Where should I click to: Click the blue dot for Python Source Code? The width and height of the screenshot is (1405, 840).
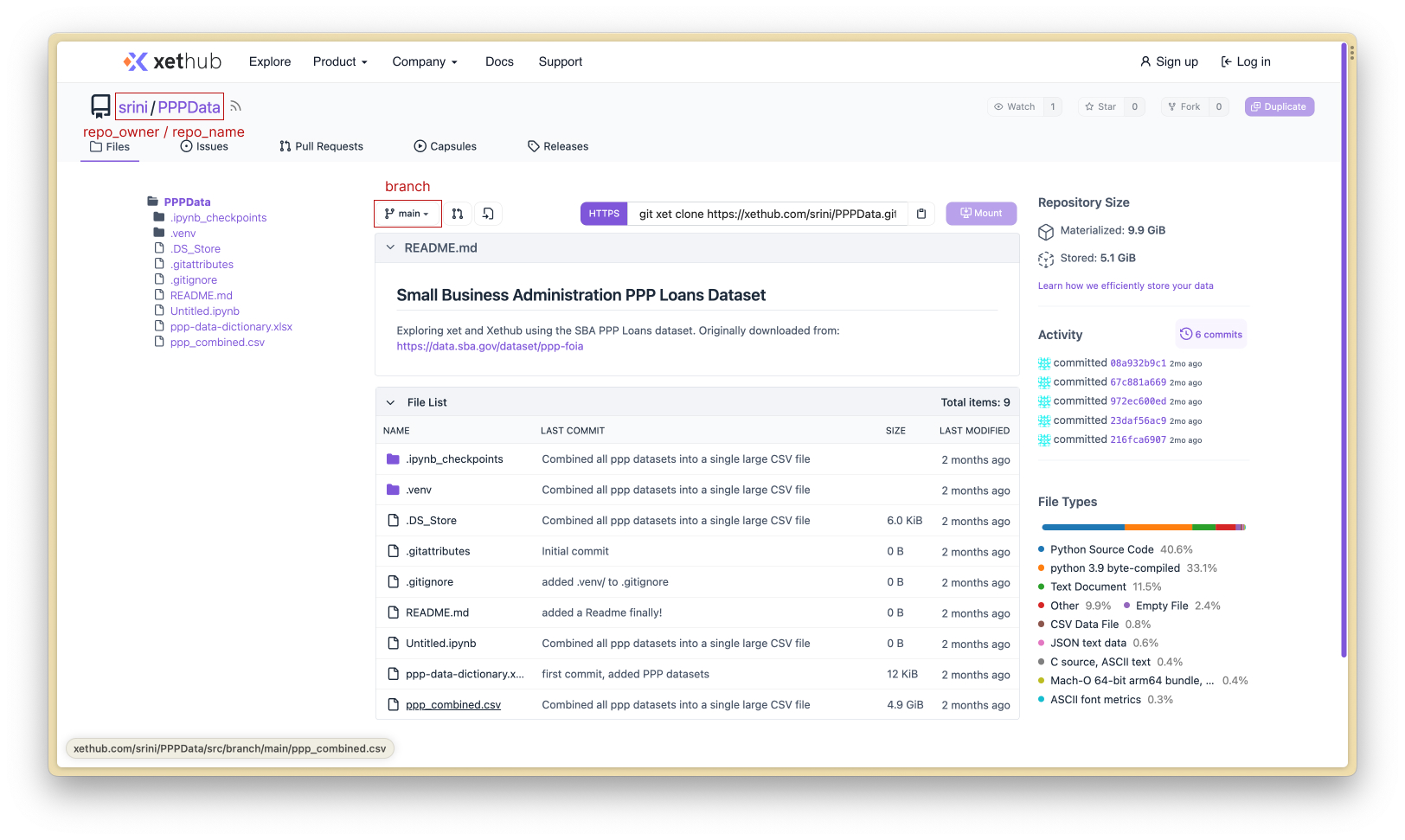[1042, 548]
